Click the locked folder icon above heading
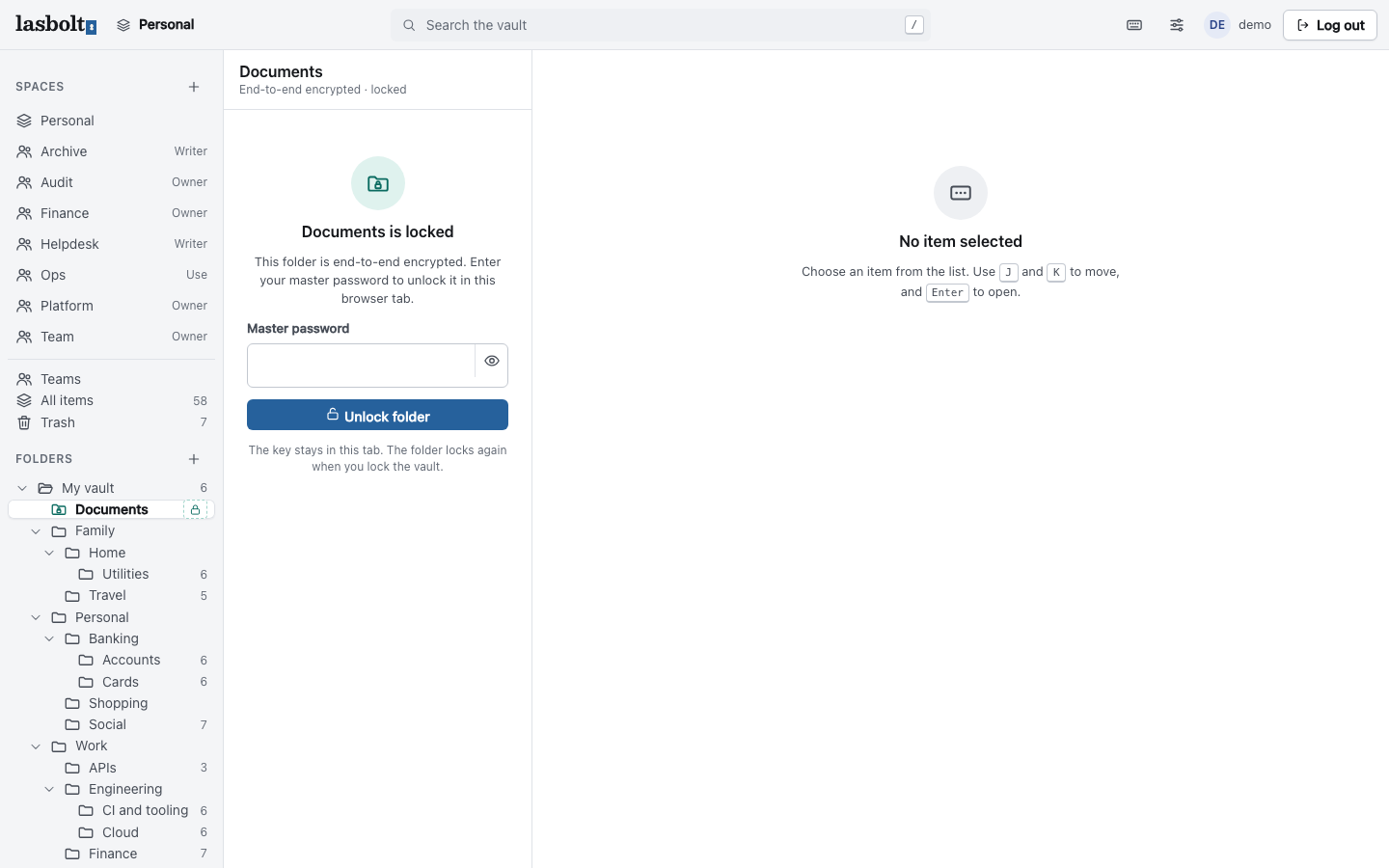 (x=378, y=183)
